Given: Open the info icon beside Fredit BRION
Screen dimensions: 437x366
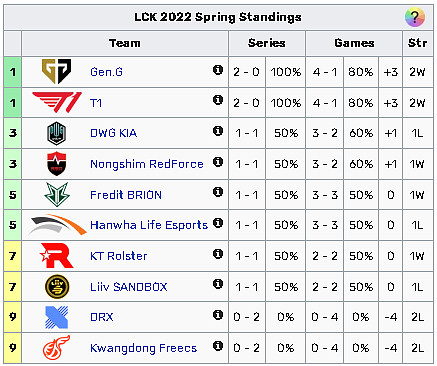Looking at the screenshot, I should (218, 192).
